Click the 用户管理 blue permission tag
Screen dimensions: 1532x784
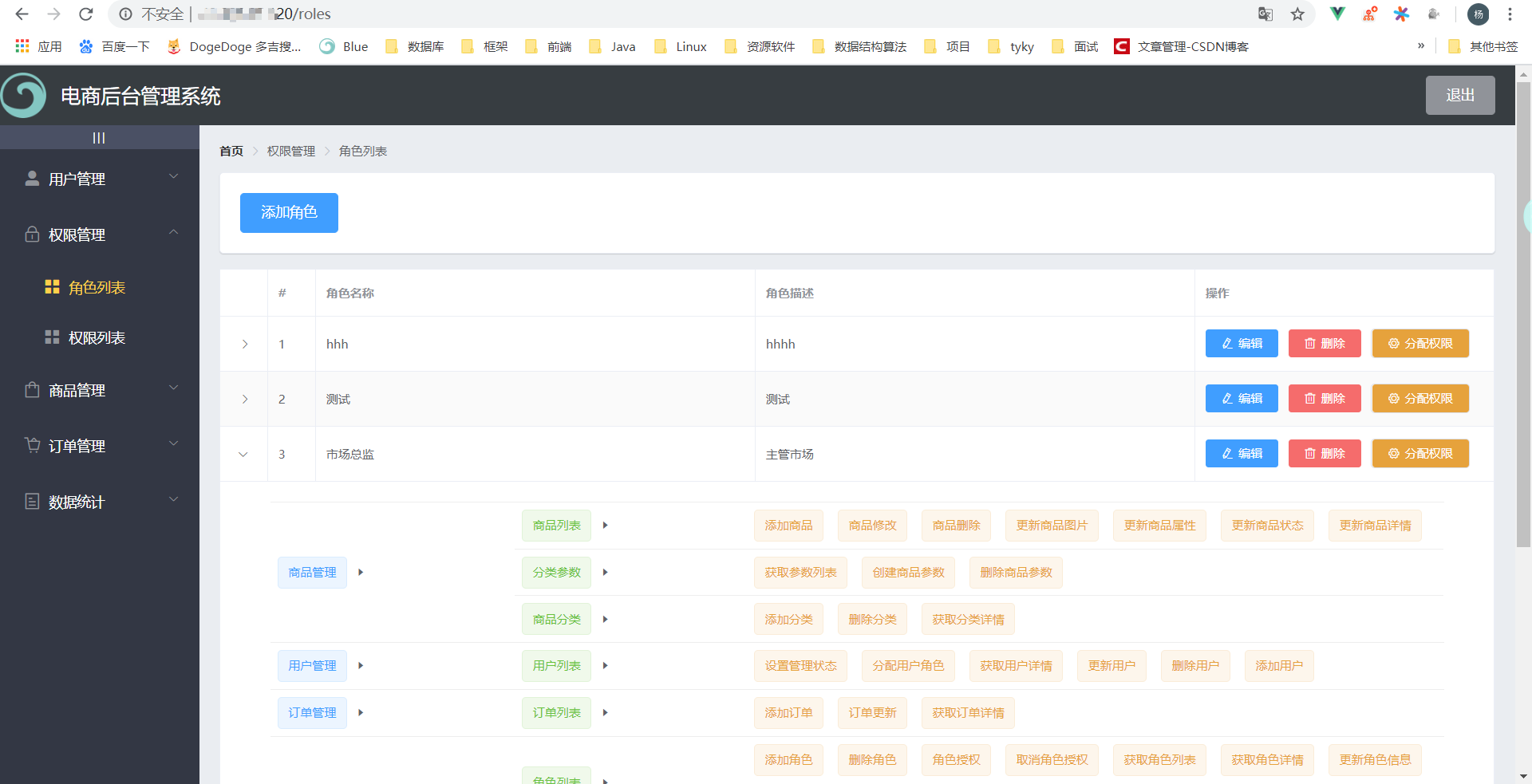pyautogui.click(x=312, y=665)
